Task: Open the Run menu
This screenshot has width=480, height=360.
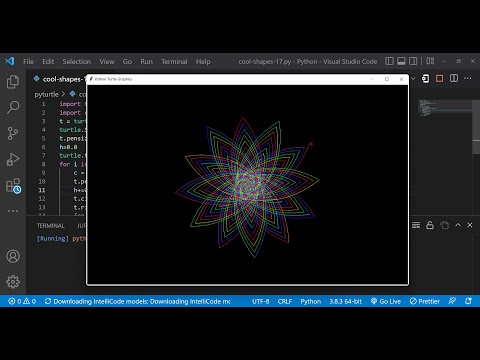Action: click(146, 61)
